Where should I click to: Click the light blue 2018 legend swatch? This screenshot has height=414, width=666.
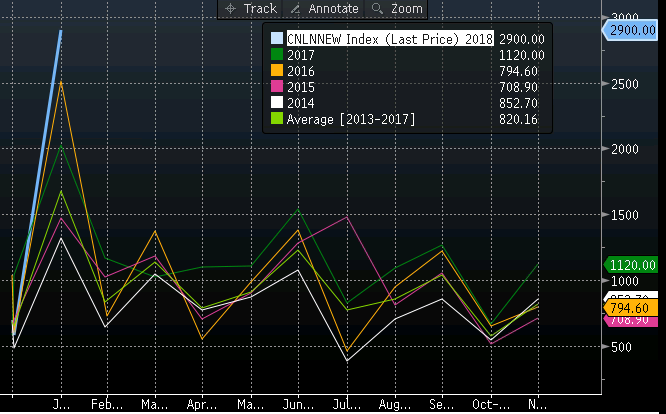[277, 37]
